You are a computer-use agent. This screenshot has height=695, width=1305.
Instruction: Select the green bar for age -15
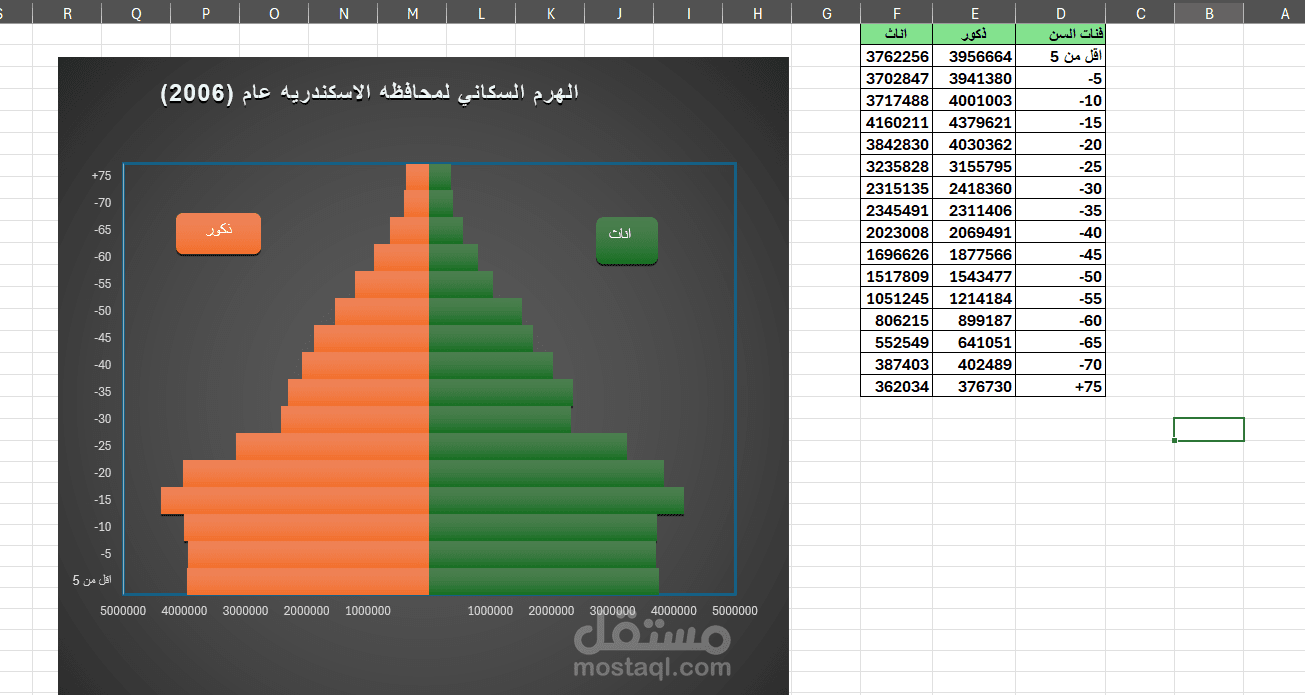(556, 500)
